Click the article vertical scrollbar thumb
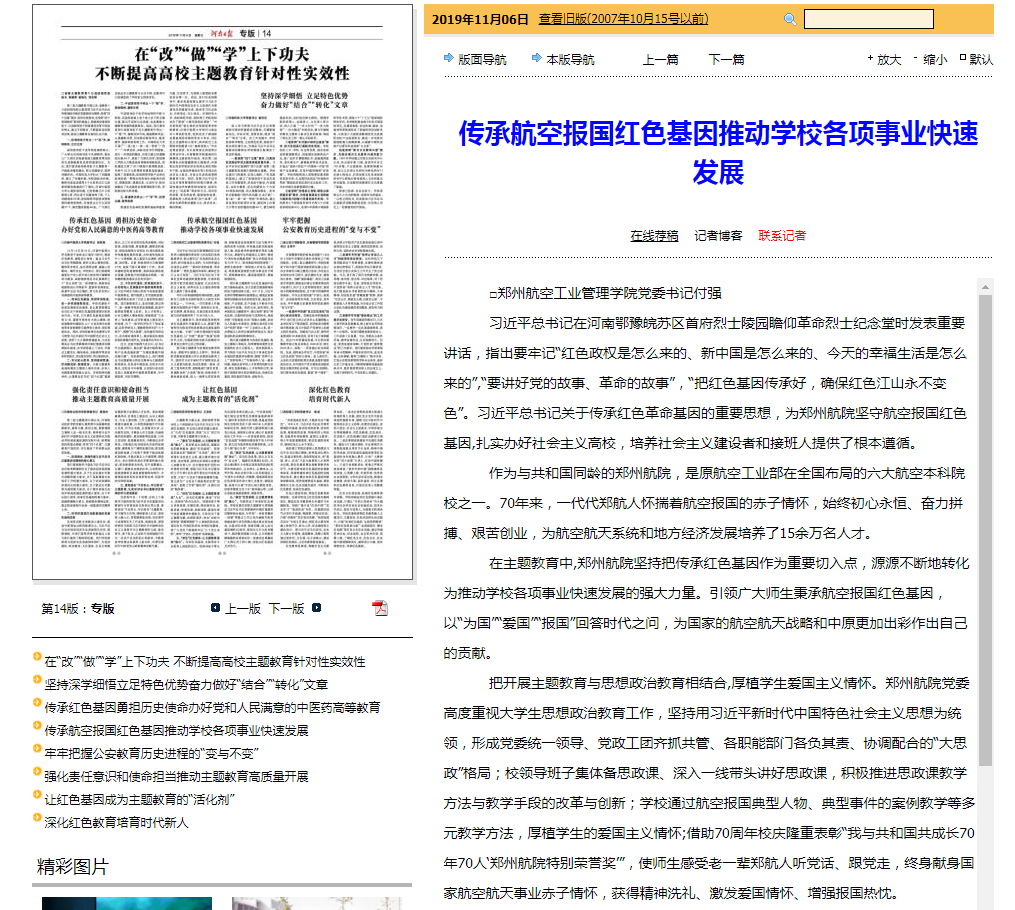Screen dimensions: 1015x910 point(985,531)
